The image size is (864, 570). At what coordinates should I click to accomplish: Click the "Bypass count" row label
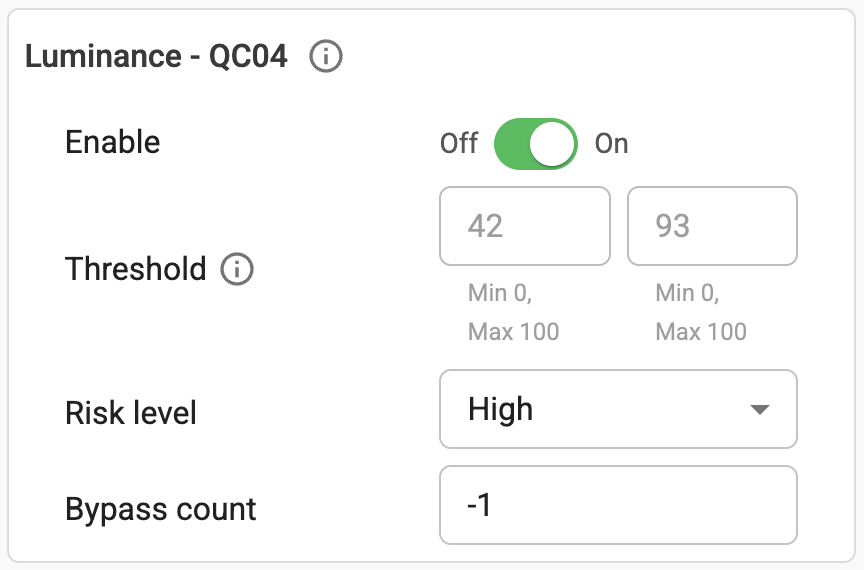click(x=161, y=509)
